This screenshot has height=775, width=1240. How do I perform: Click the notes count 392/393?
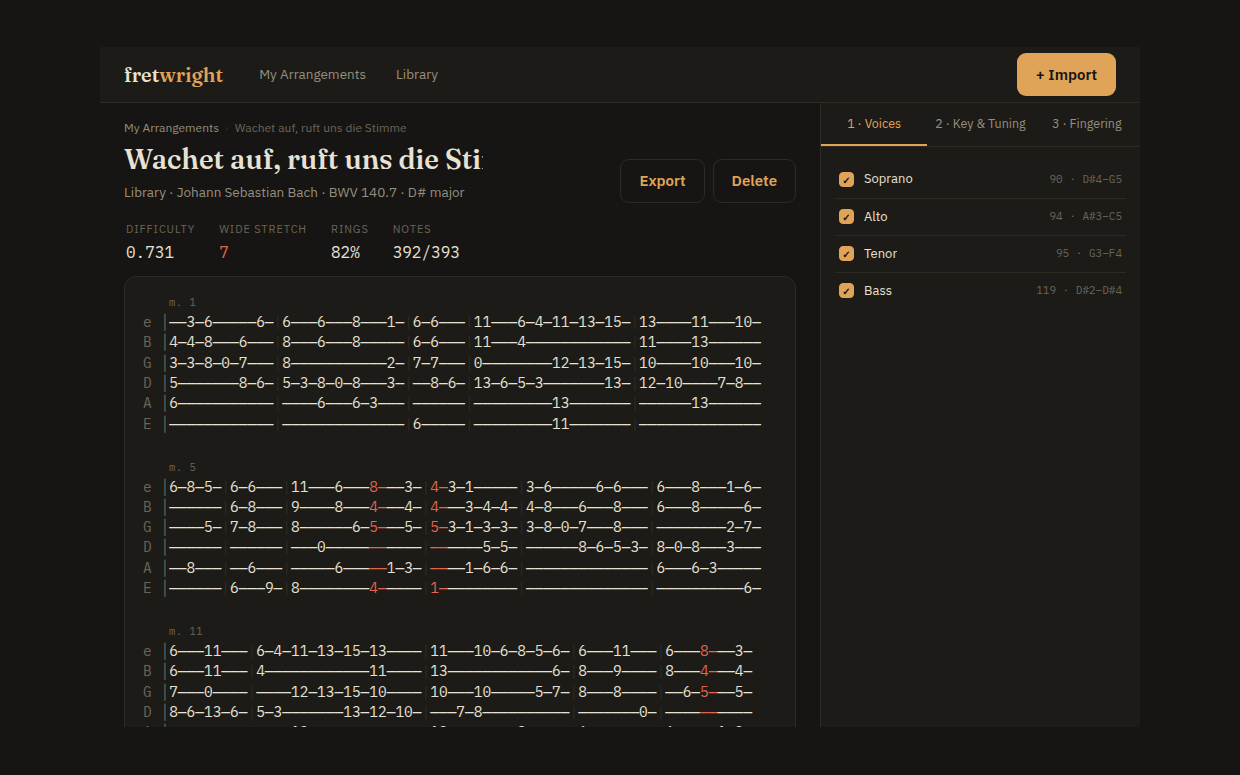pos(426,252)
